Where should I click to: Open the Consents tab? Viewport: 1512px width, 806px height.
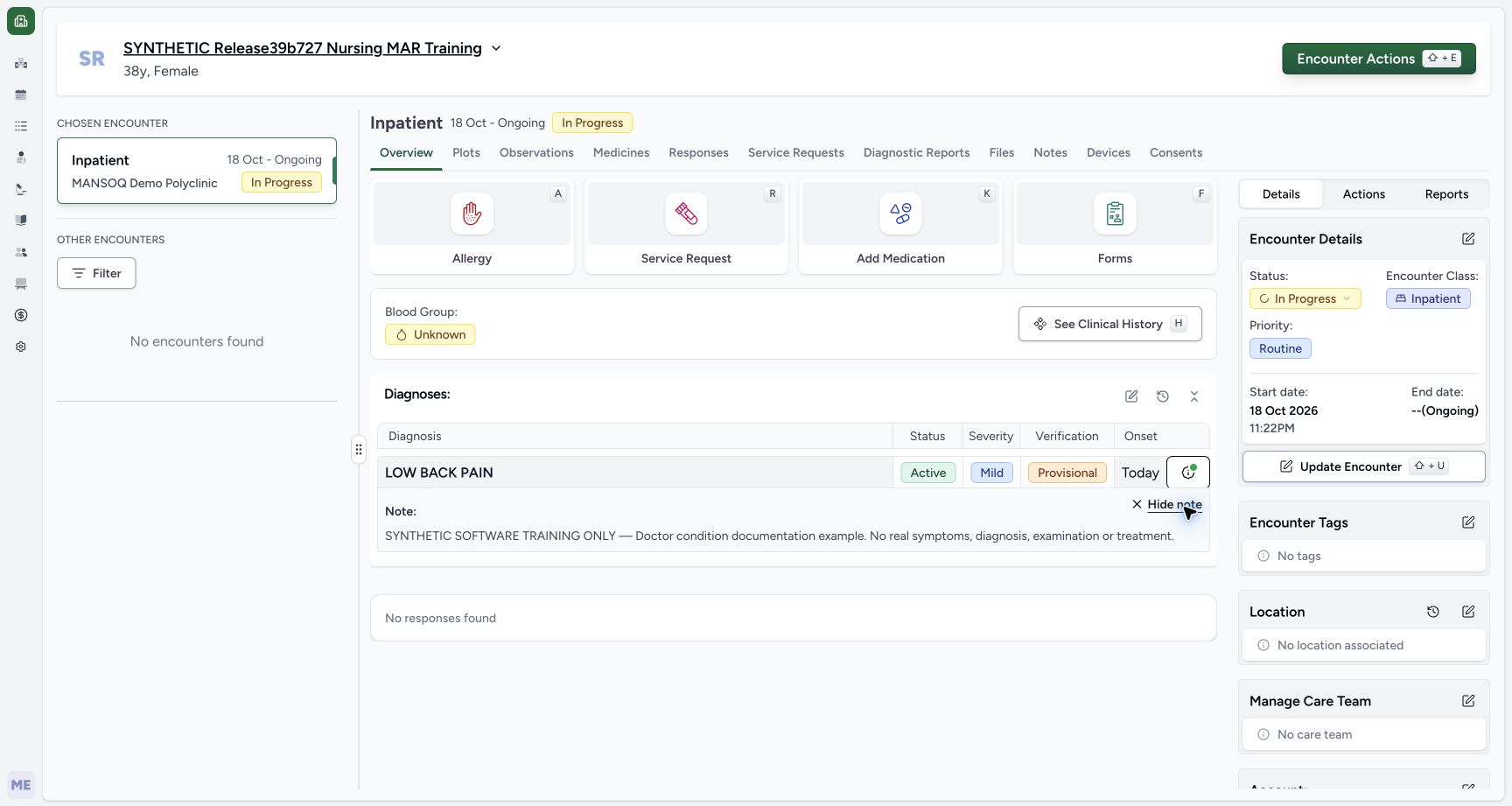tap(1176, 152)
